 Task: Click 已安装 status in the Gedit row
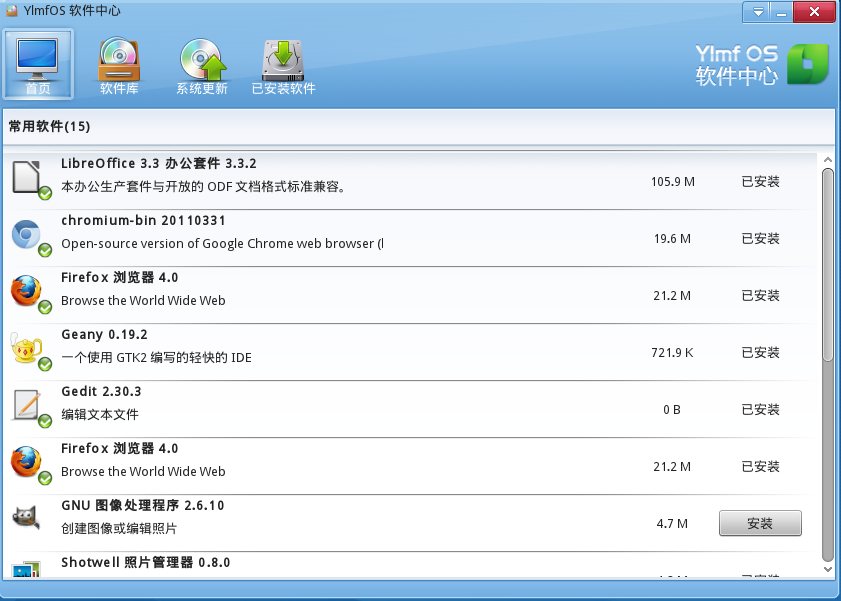(x=760, y=410)
